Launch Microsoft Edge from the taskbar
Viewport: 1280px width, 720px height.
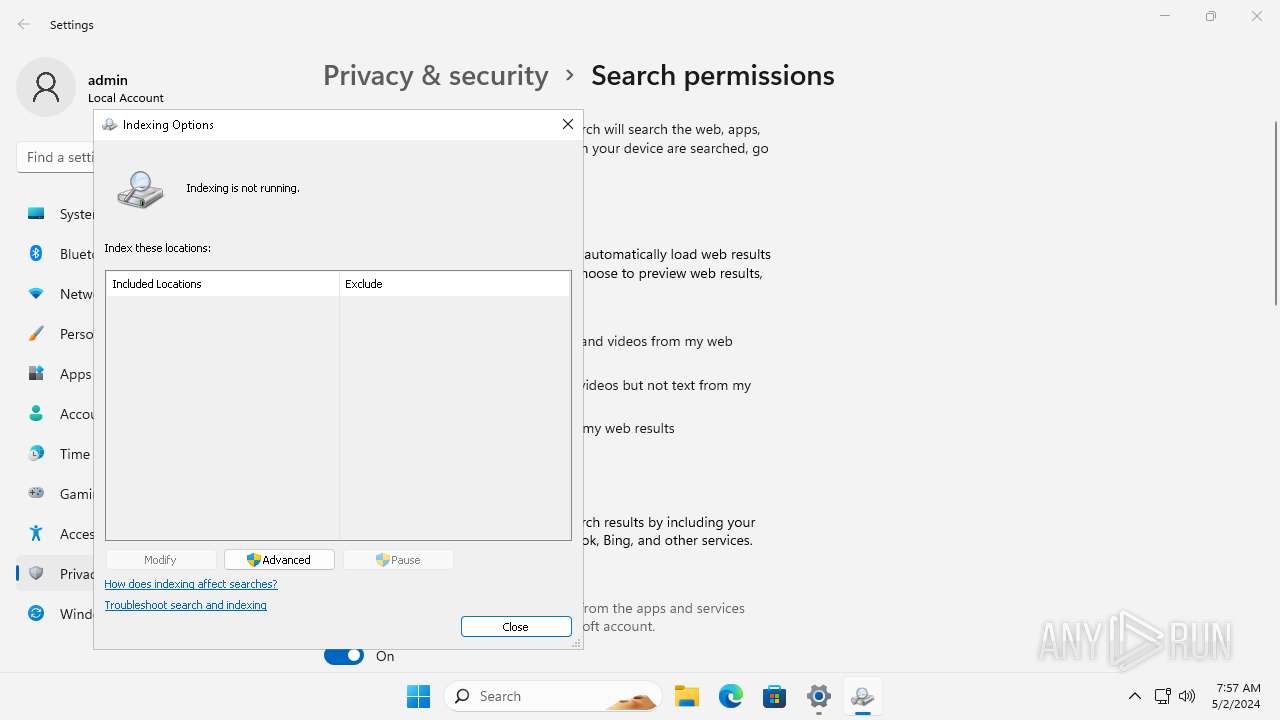point(730,696)
